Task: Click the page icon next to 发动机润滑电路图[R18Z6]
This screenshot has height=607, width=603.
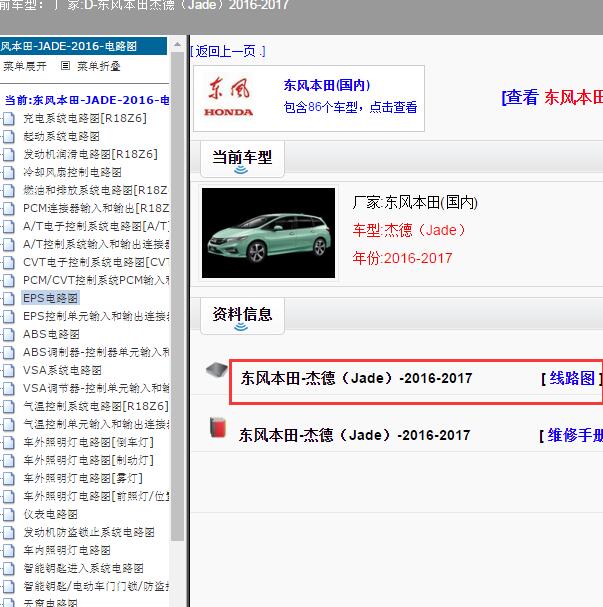Action: pyautogui.click(x=9, y=154)
